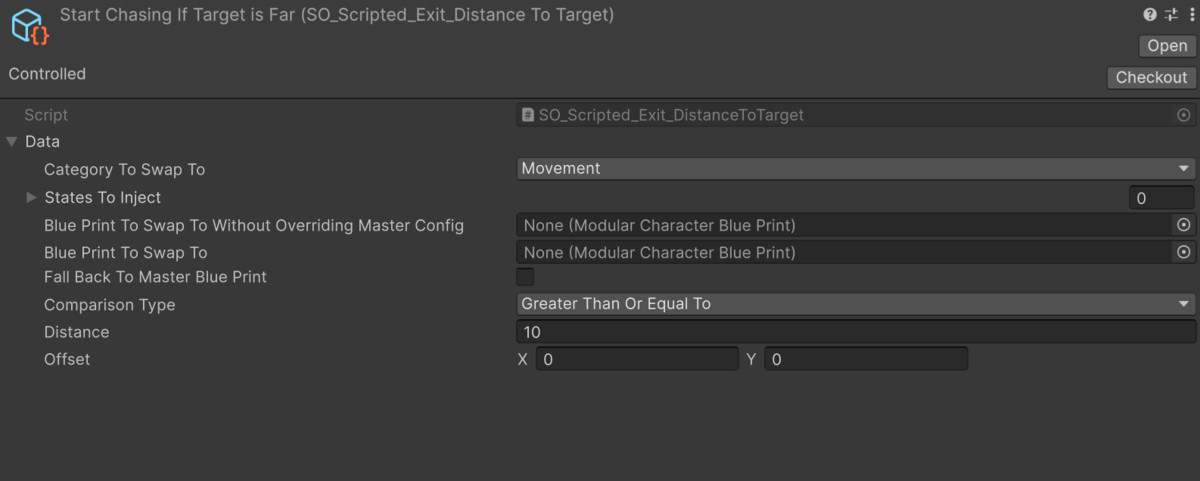
Task: Open the Category To Swap To dropdown
Action: point(856,169)
